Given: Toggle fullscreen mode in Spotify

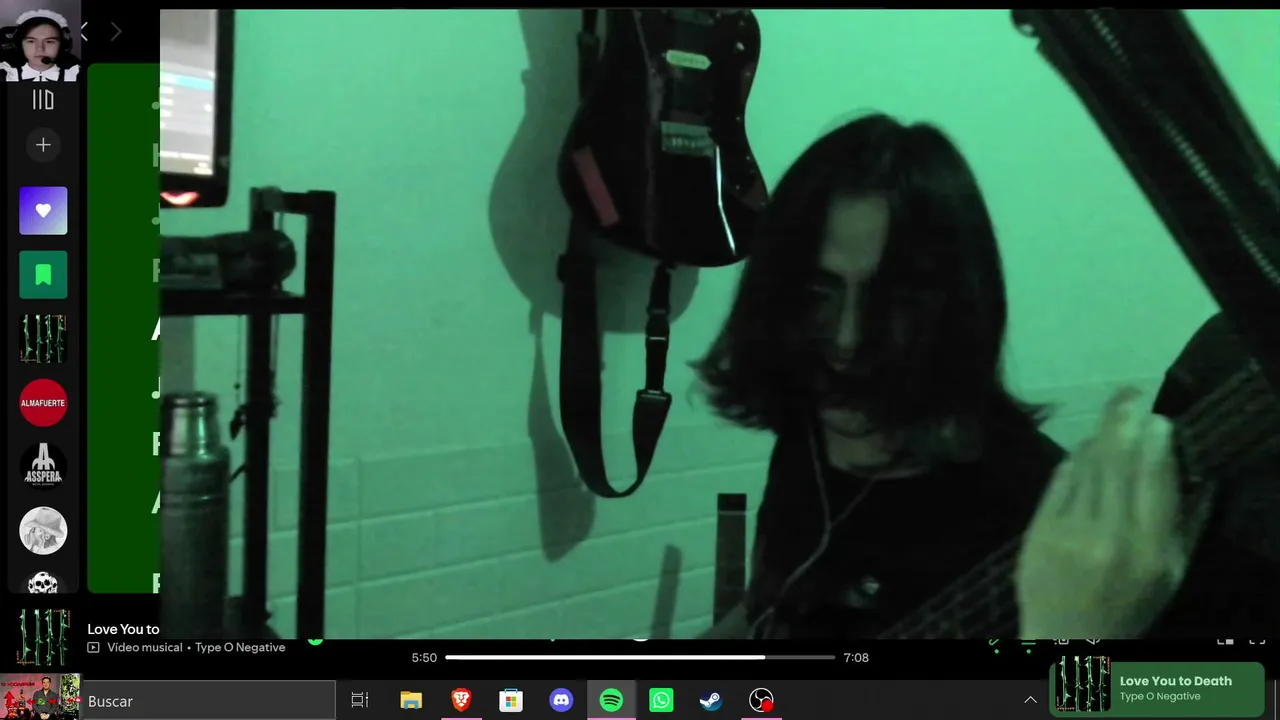Looking at the screenshot, I should coord(1257,641).
